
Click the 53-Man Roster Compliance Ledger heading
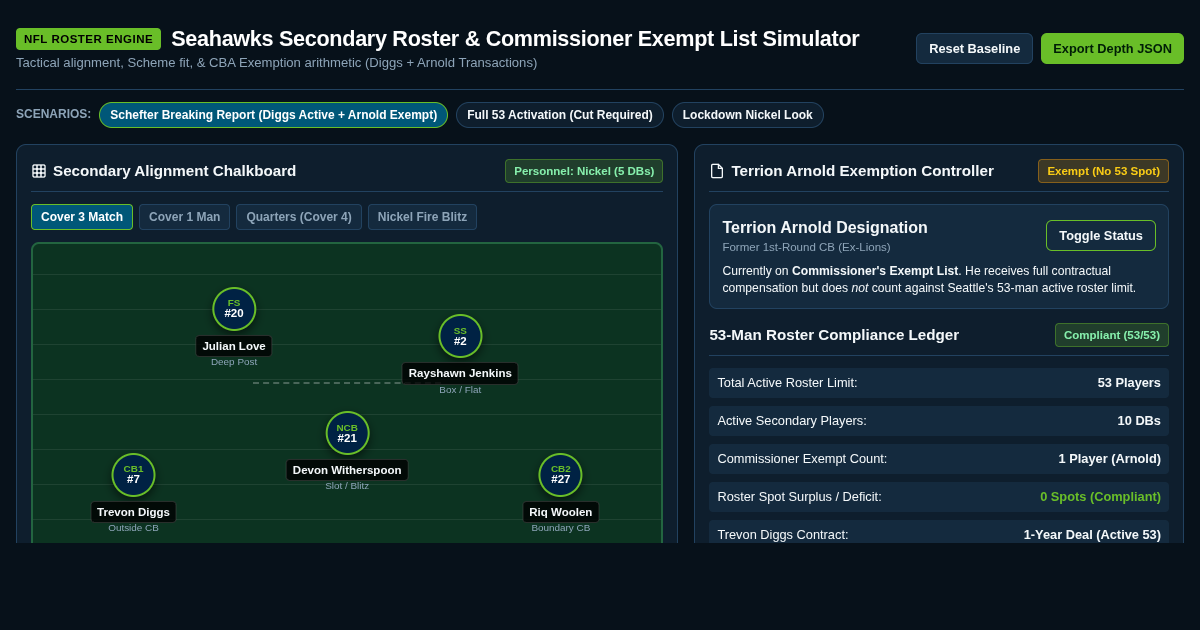(x=834, y=335)
